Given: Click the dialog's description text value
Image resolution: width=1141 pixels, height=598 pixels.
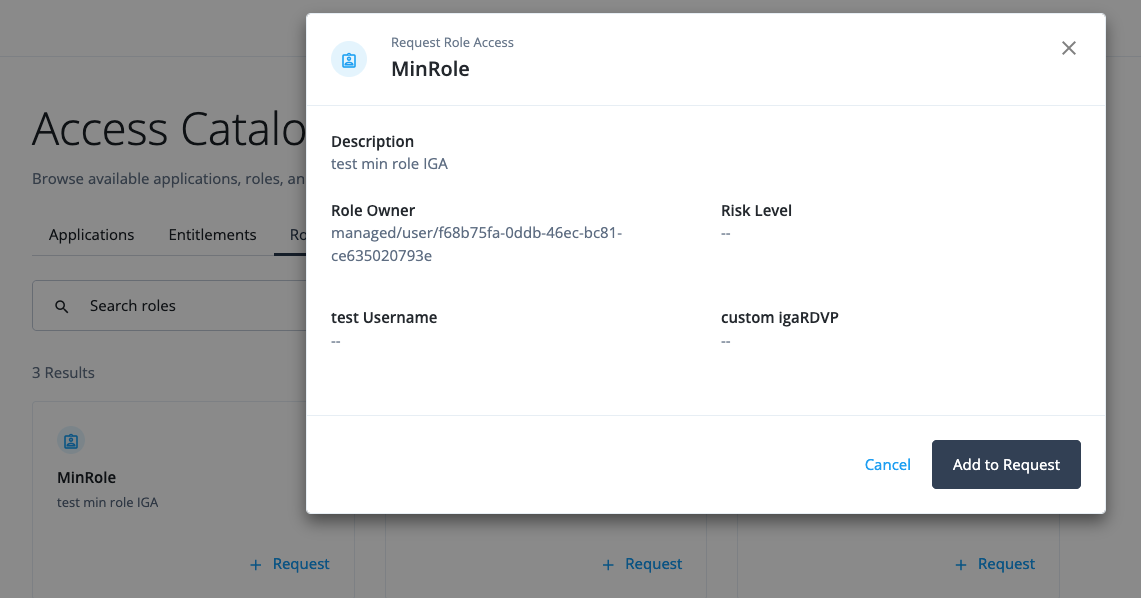Looking at the screenshot, I should click(389, 164).
